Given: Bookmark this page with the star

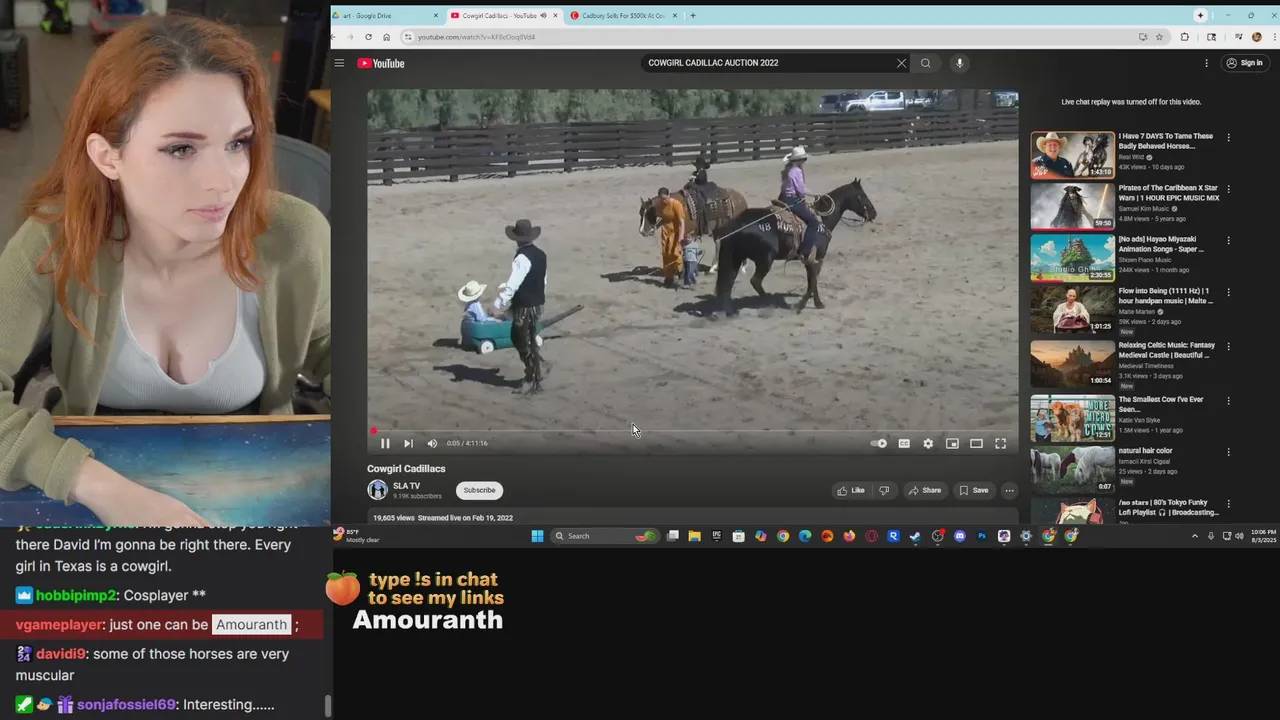Looking at the screenshot, I should click(1159, 37).
